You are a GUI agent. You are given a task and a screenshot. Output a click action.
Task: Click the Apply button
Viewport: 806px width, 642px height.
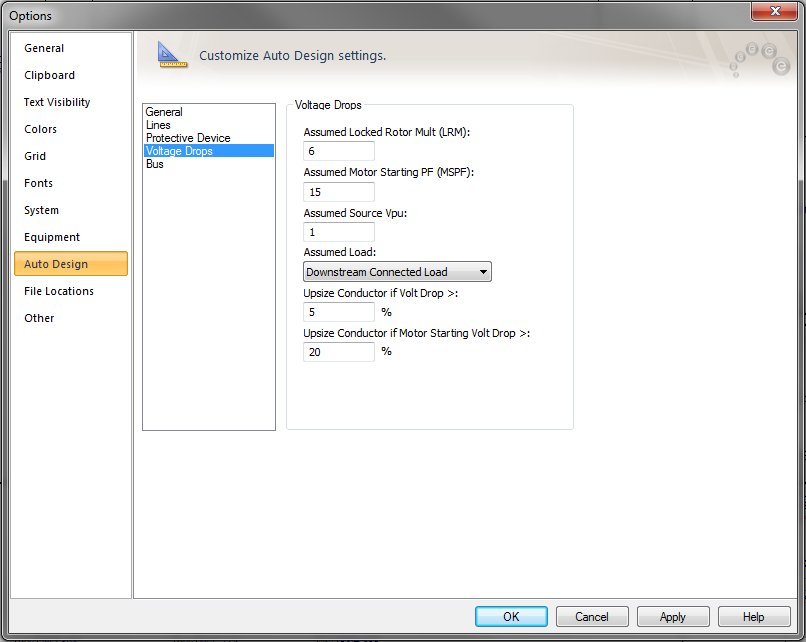(673, 616)
